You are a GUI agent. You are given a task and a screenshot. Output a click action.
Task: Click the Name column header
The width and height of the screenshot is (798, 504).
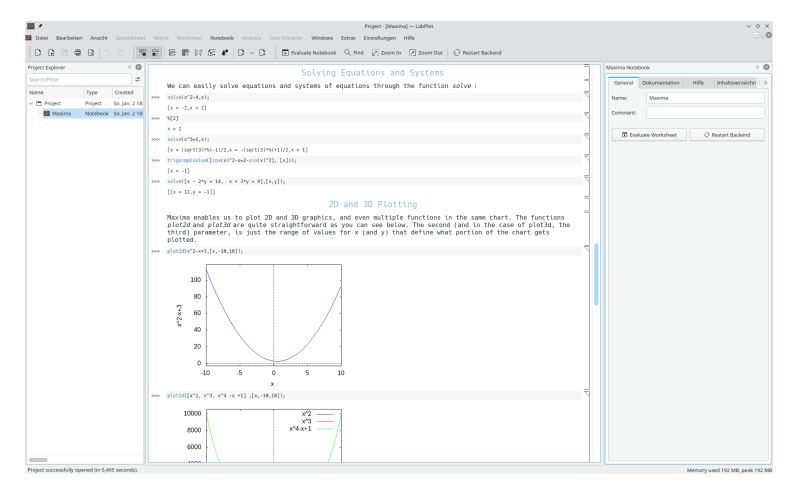tap(55, 93)
